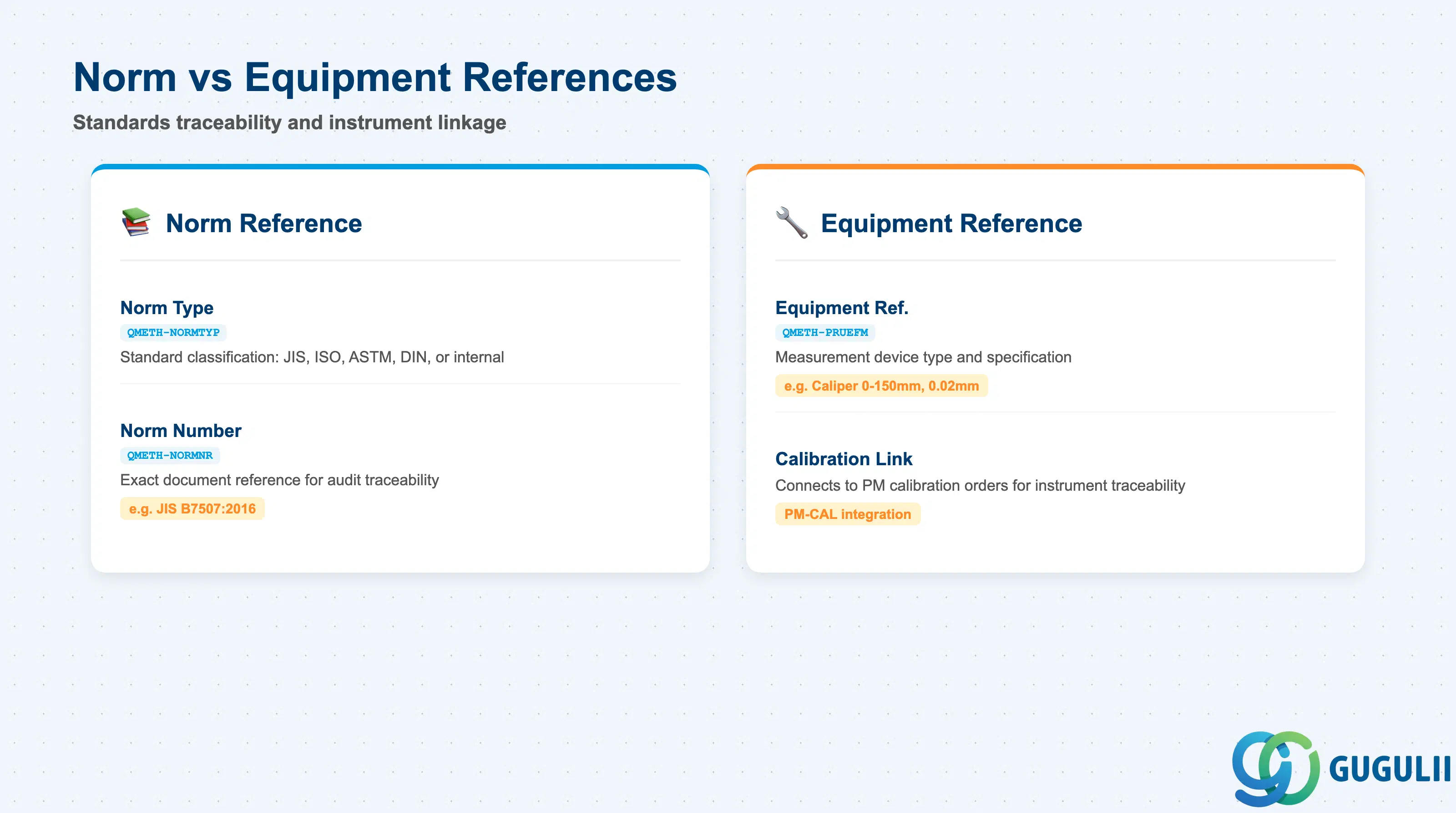1456x813 pixels.
Task: Select the QMETH-NORMNR field code tag
Action: tap(170, 455)
